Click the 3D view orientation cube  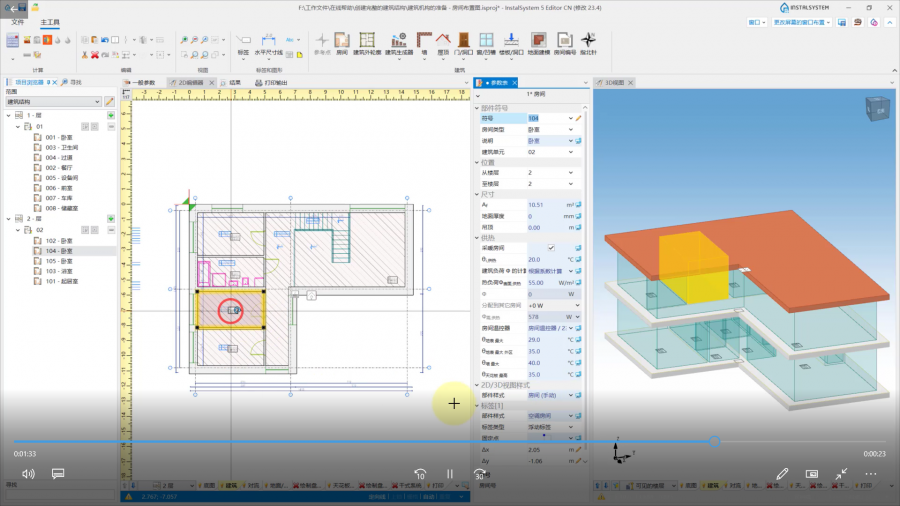tap(875, 107)
